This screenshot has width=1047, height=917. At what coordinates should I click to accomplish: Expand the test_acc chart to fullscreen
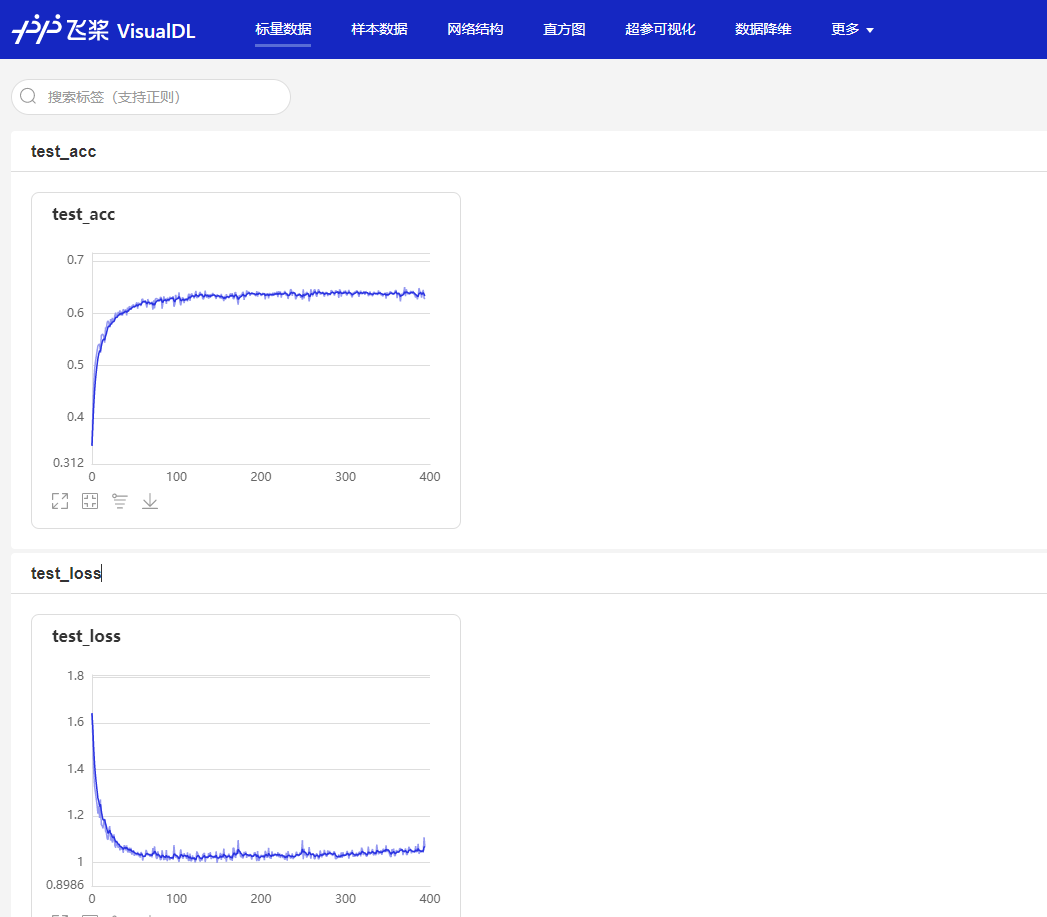[59, 501]
